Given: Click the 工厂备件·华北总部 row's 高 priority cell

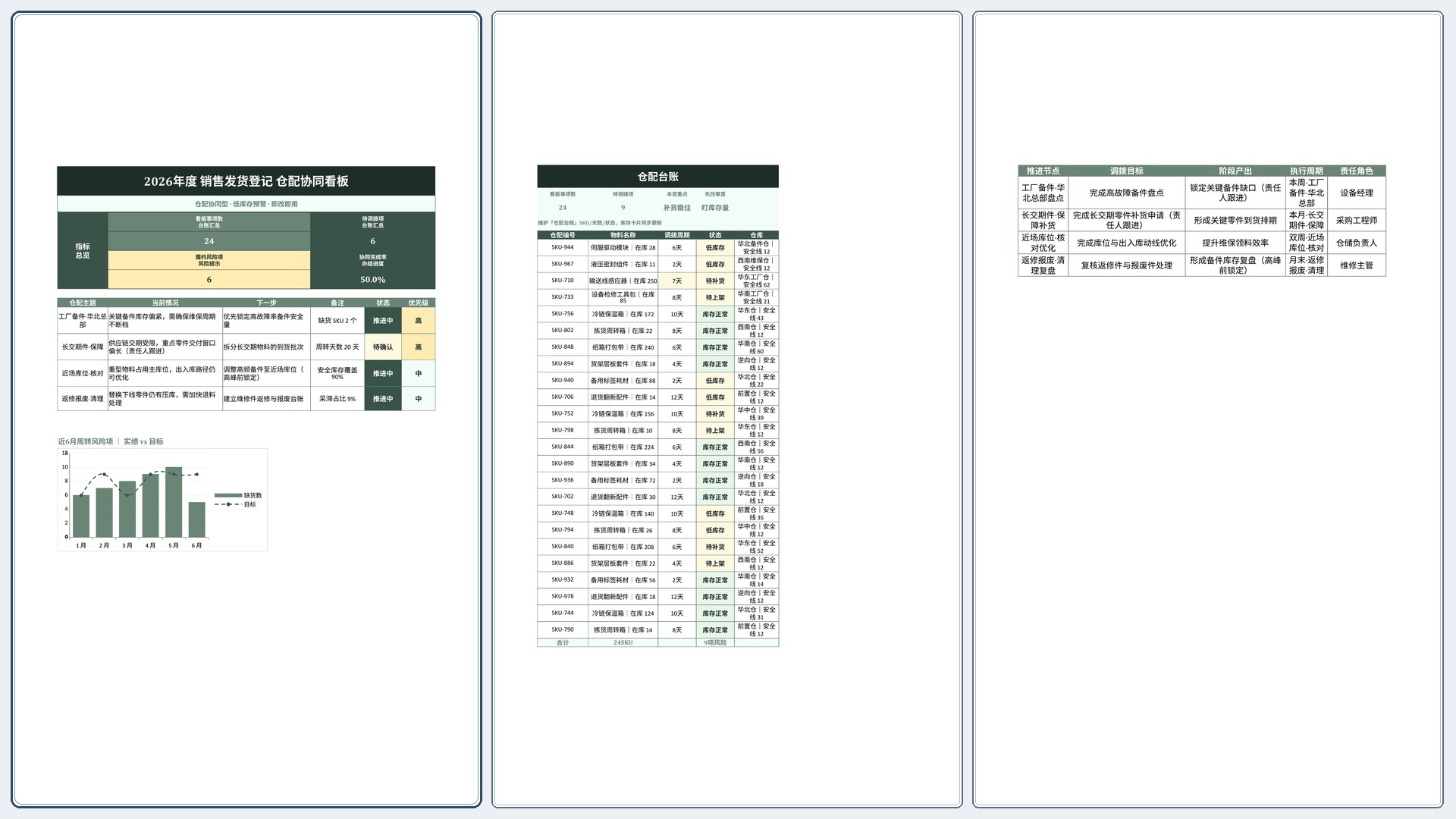Looking at the screenshot, I should coord(419,321).
